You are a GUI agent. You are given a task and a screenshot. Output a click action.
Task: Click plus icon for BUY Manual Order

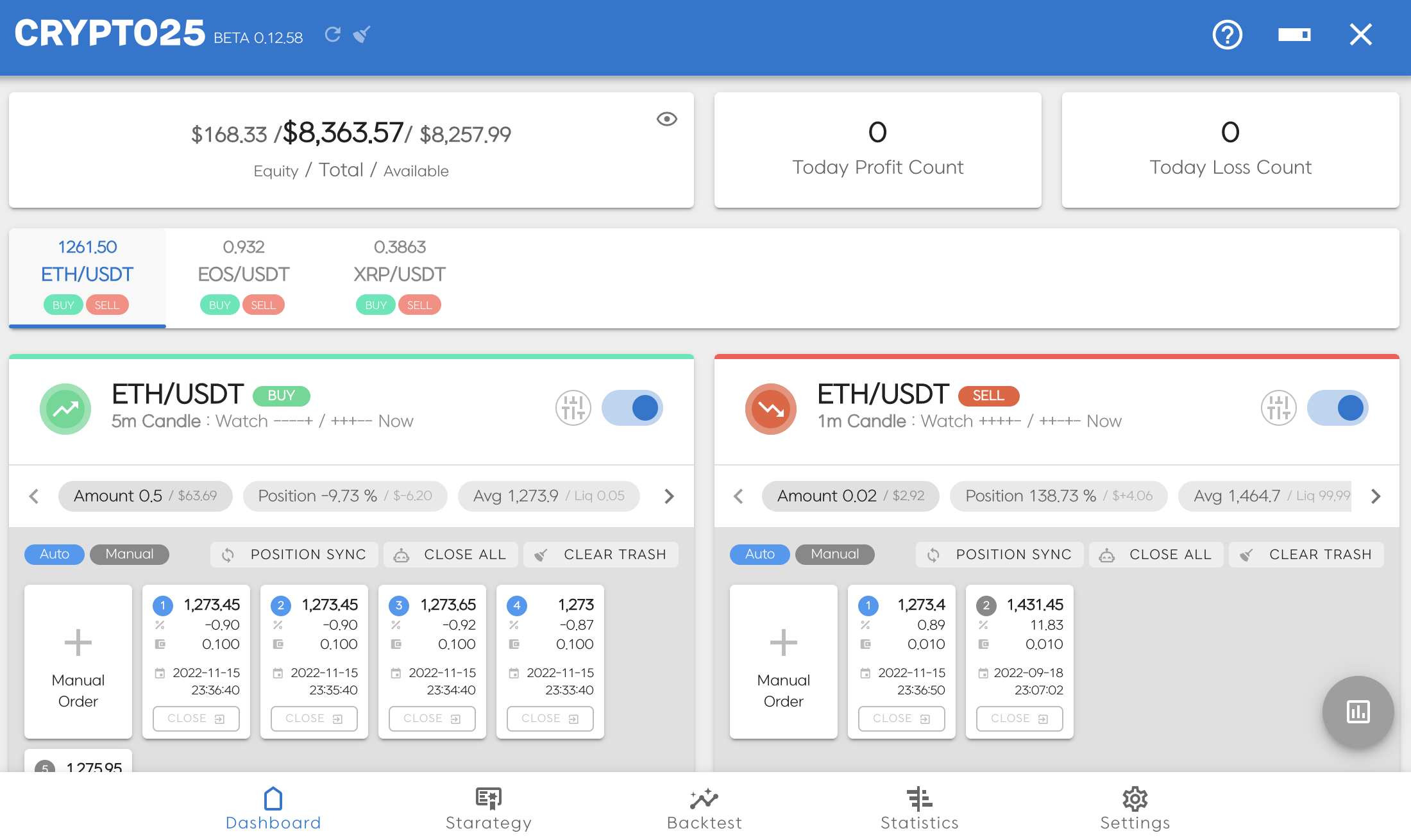[x=78, y=643]
